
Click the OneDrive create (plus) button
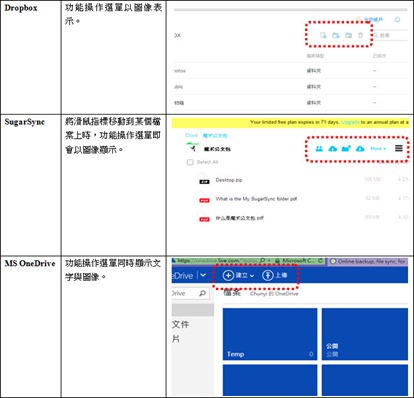238,275
